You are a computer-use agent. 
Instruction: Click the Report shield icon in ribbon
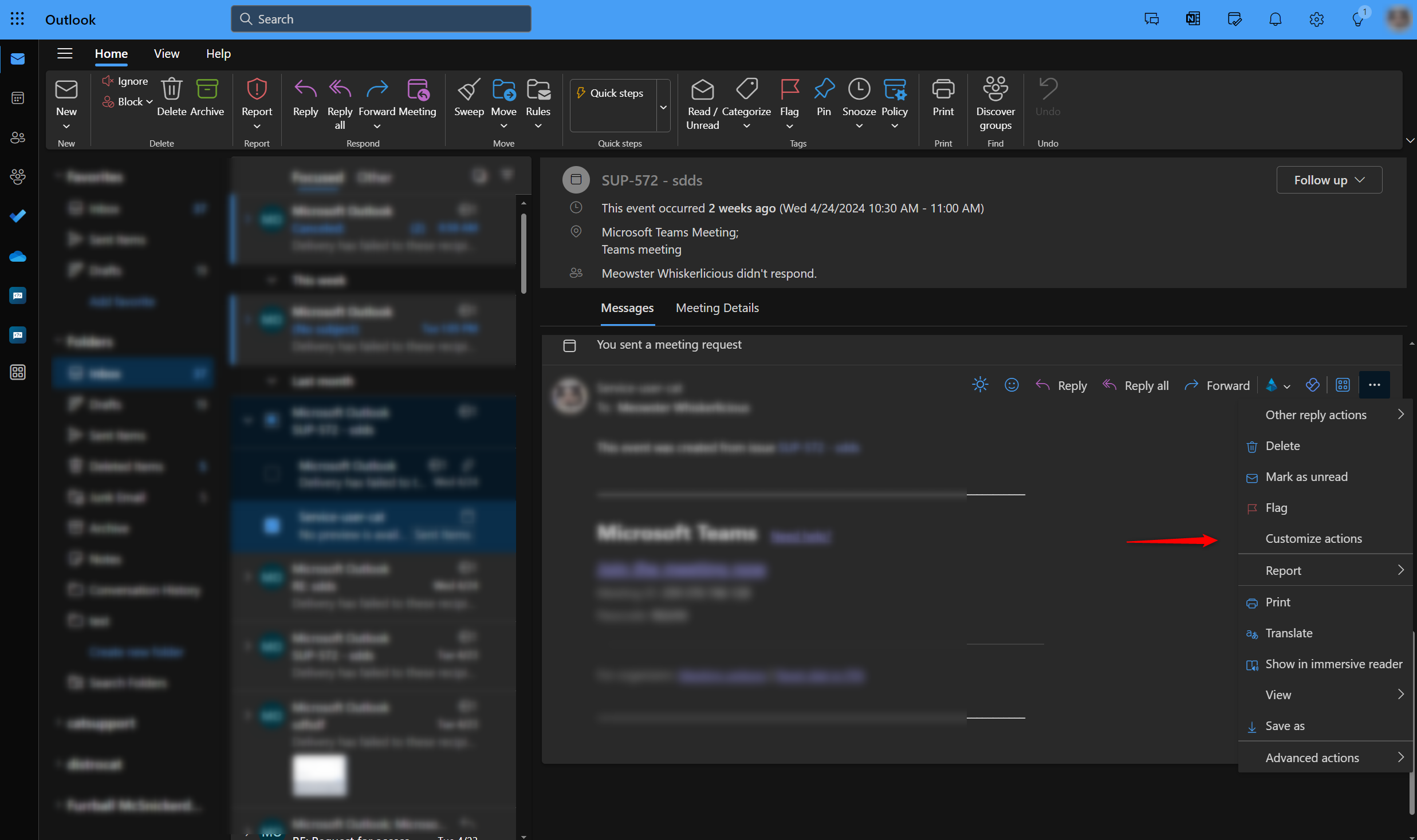pyautogui.click(x=257, y=90)
